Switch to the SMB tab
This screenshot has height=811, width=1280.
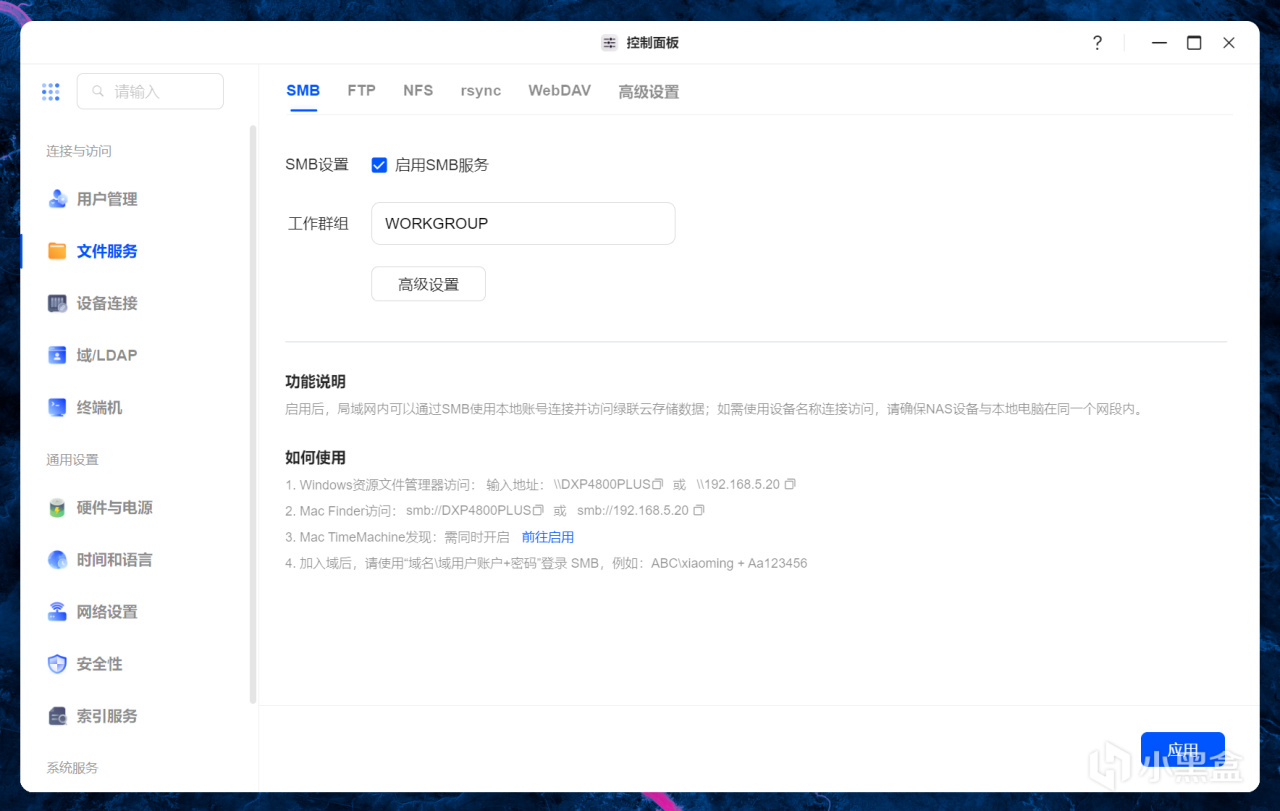tap(303, 91)
